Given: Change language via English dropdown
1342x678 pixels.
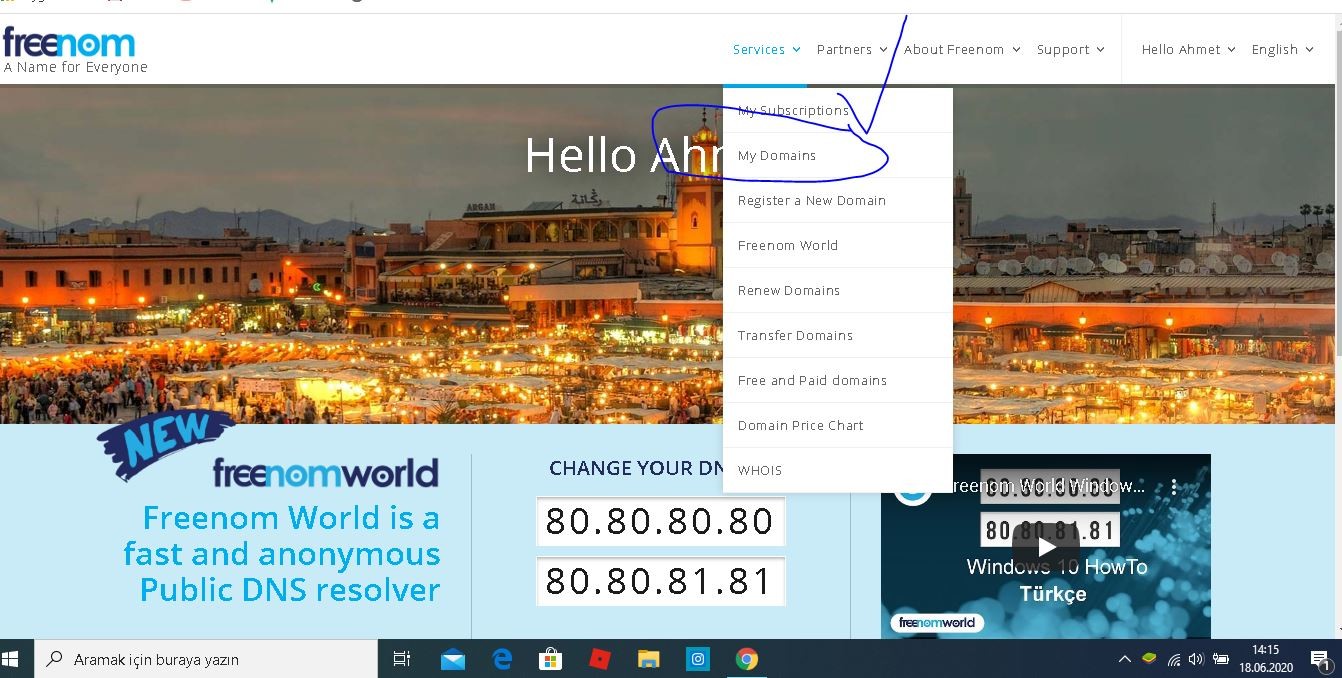Looking at the screenshot, I should point(1282,49).
